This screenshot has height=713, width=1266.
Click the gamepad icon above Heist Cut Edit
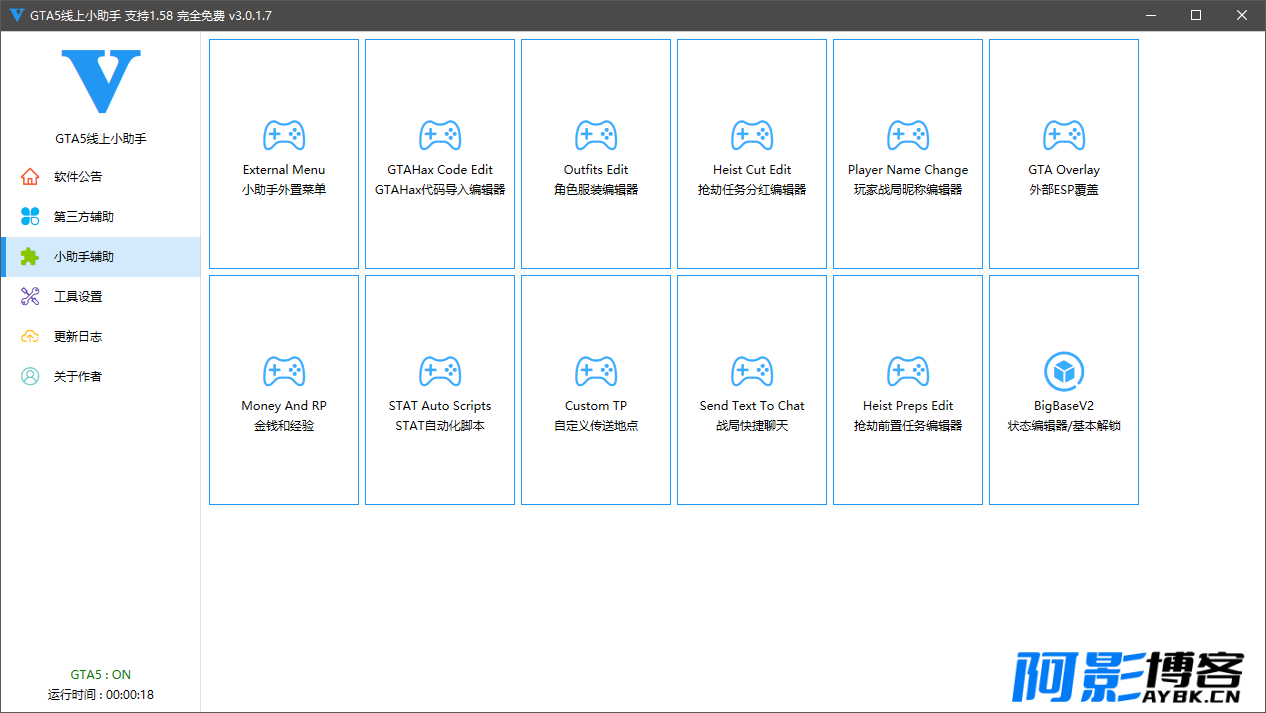pos(752,135)
